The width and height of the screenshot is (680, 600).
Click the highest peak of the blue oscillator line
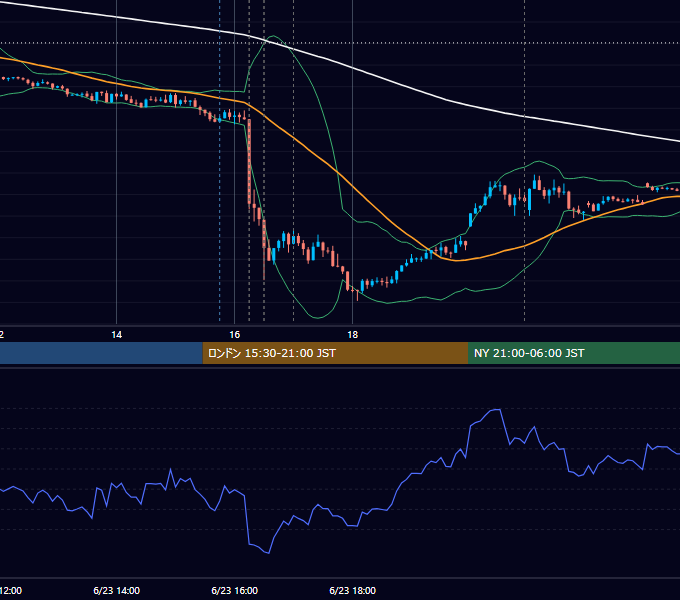pos(497,409)
